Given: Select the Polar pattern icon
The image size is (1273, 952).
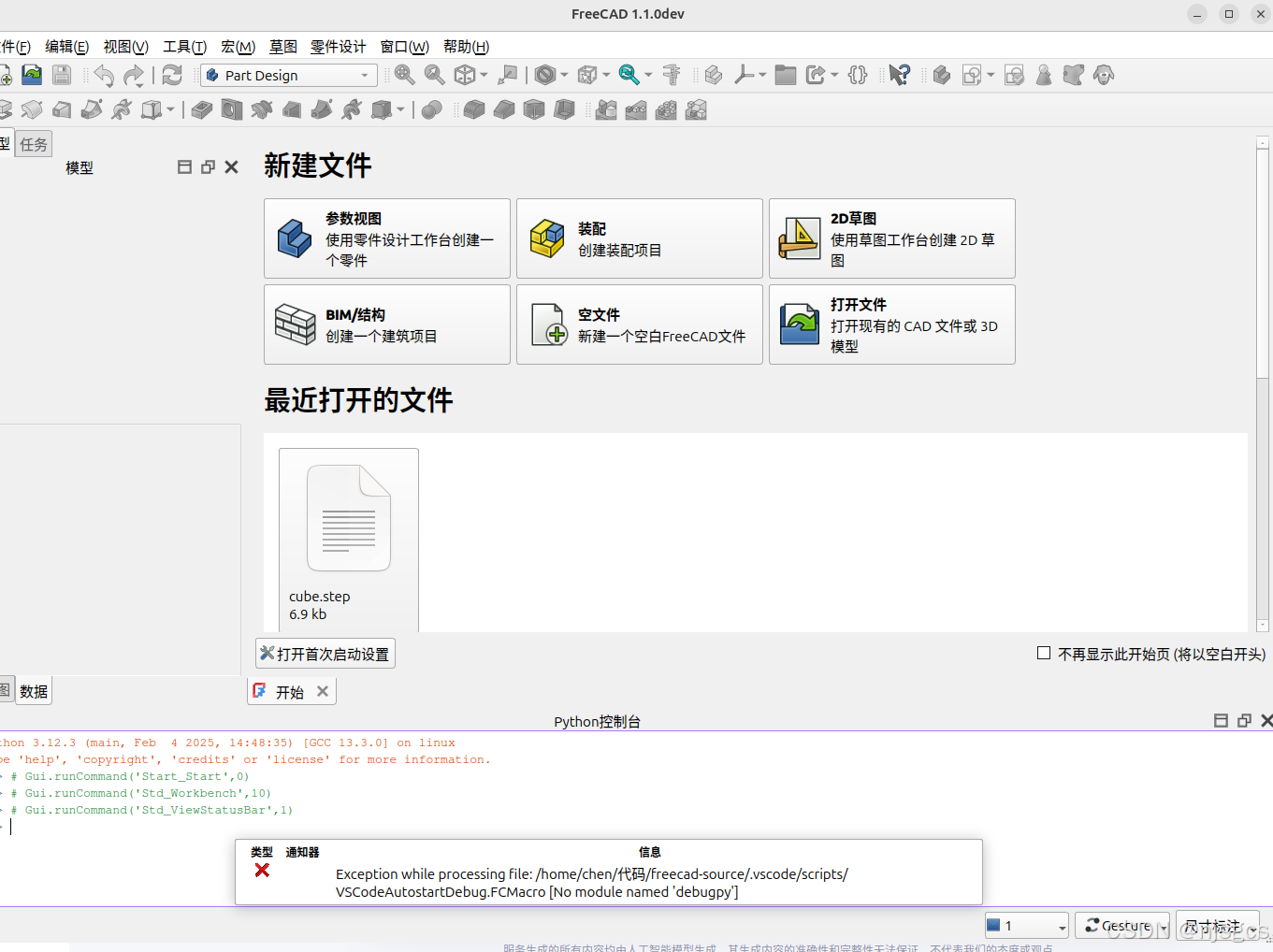Looking at the screenshot, I should (x=666, y=110).
